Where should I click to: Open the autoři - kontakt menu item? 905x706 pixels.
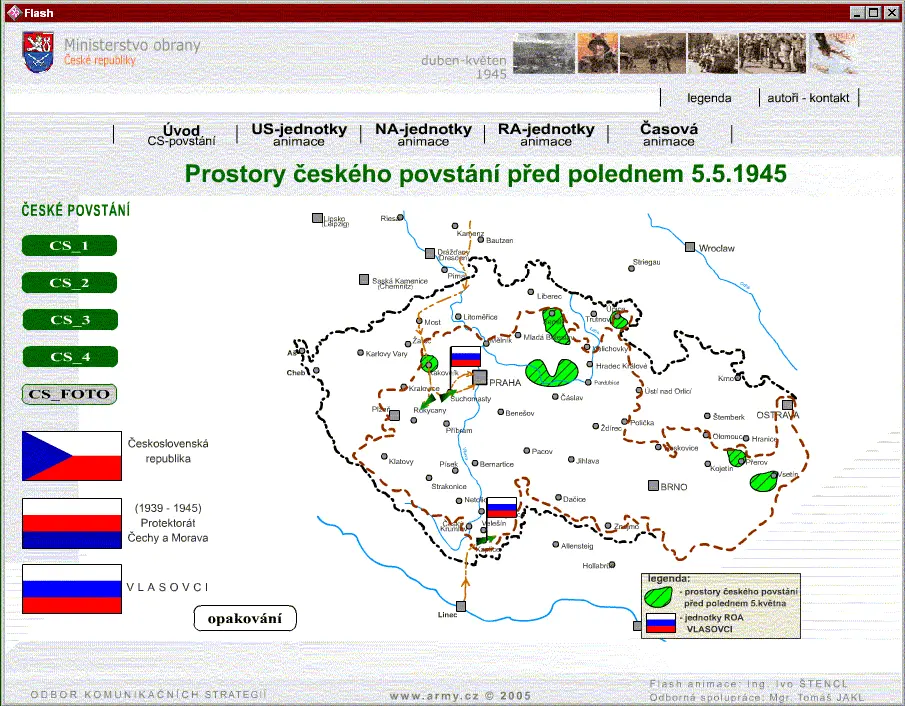(808, 98)
